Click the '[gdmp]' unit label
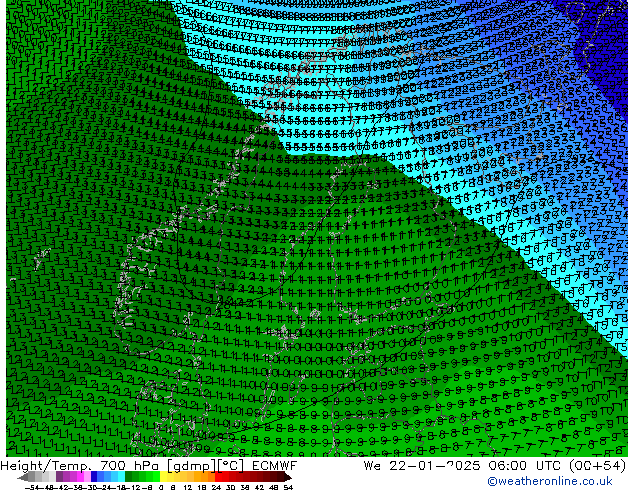Image resolution: width=634 pixels, height=490 pixels. (192, 466)
